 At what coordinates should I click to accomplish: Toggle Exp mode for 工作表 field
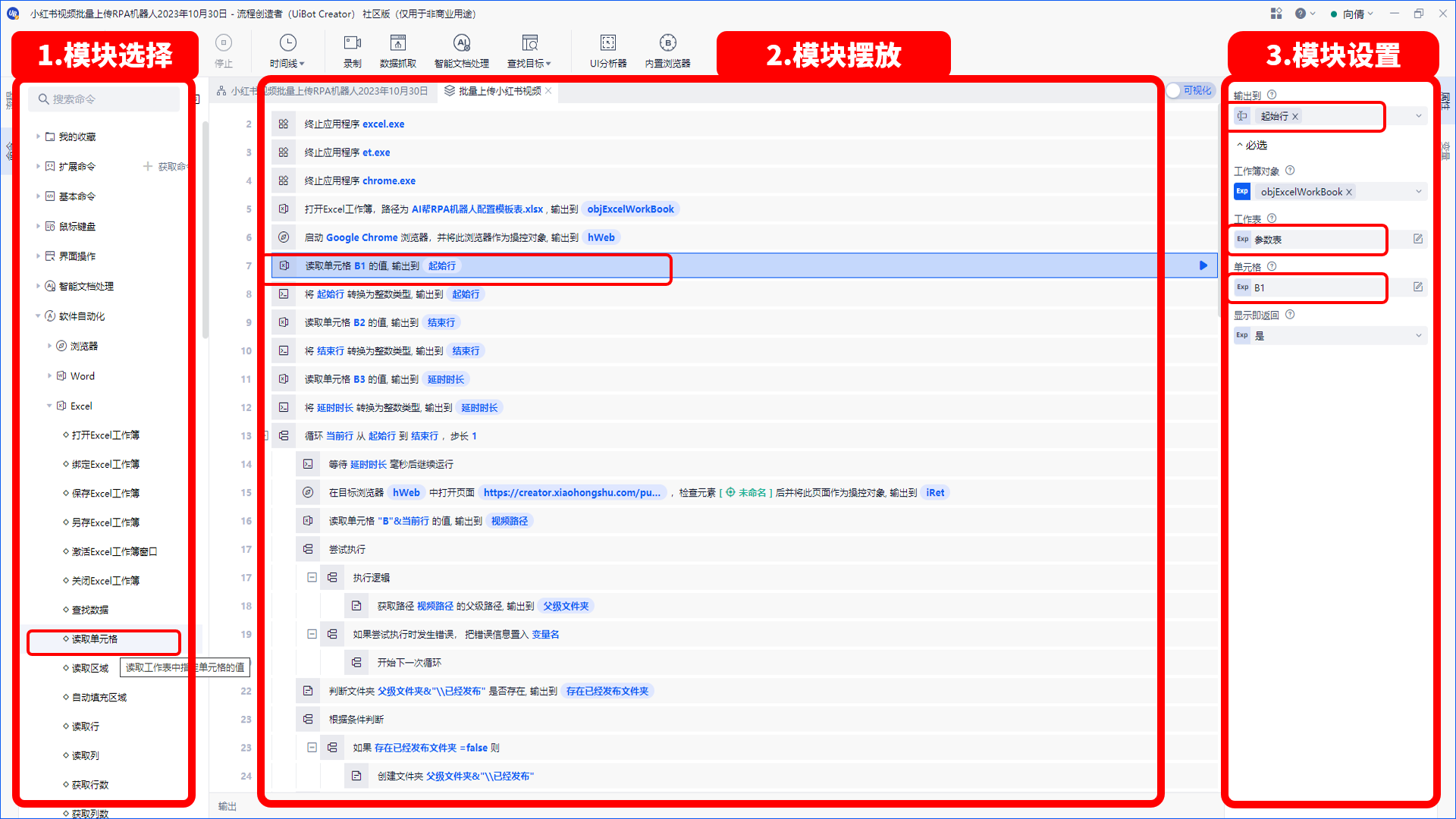1242,239
